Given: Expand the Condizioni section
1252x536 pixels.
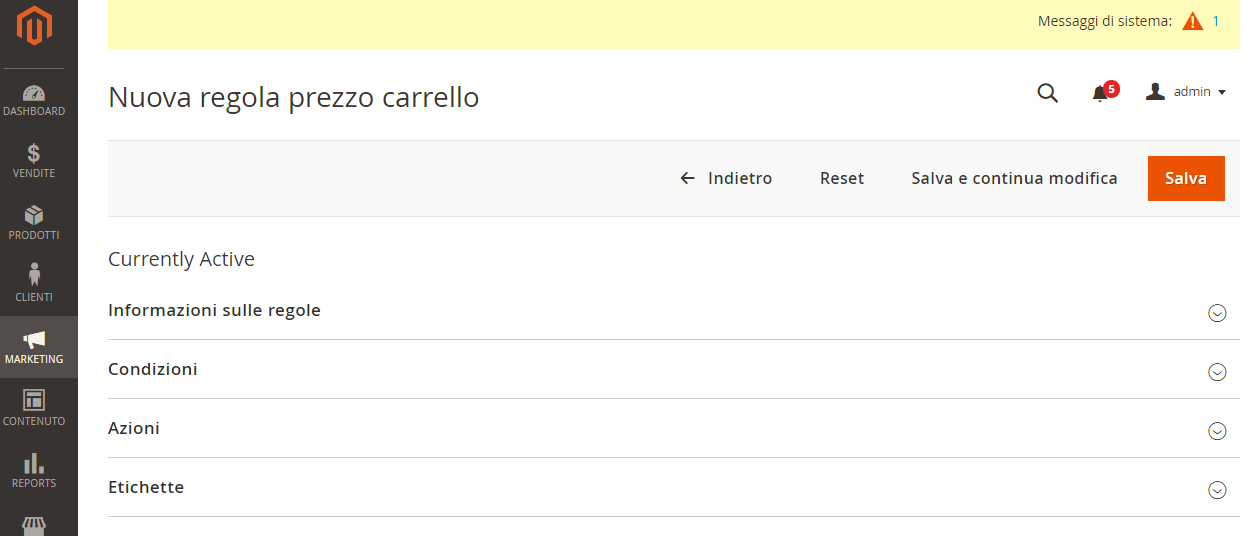Looking at the screenshot, I should pos(1217,372).
